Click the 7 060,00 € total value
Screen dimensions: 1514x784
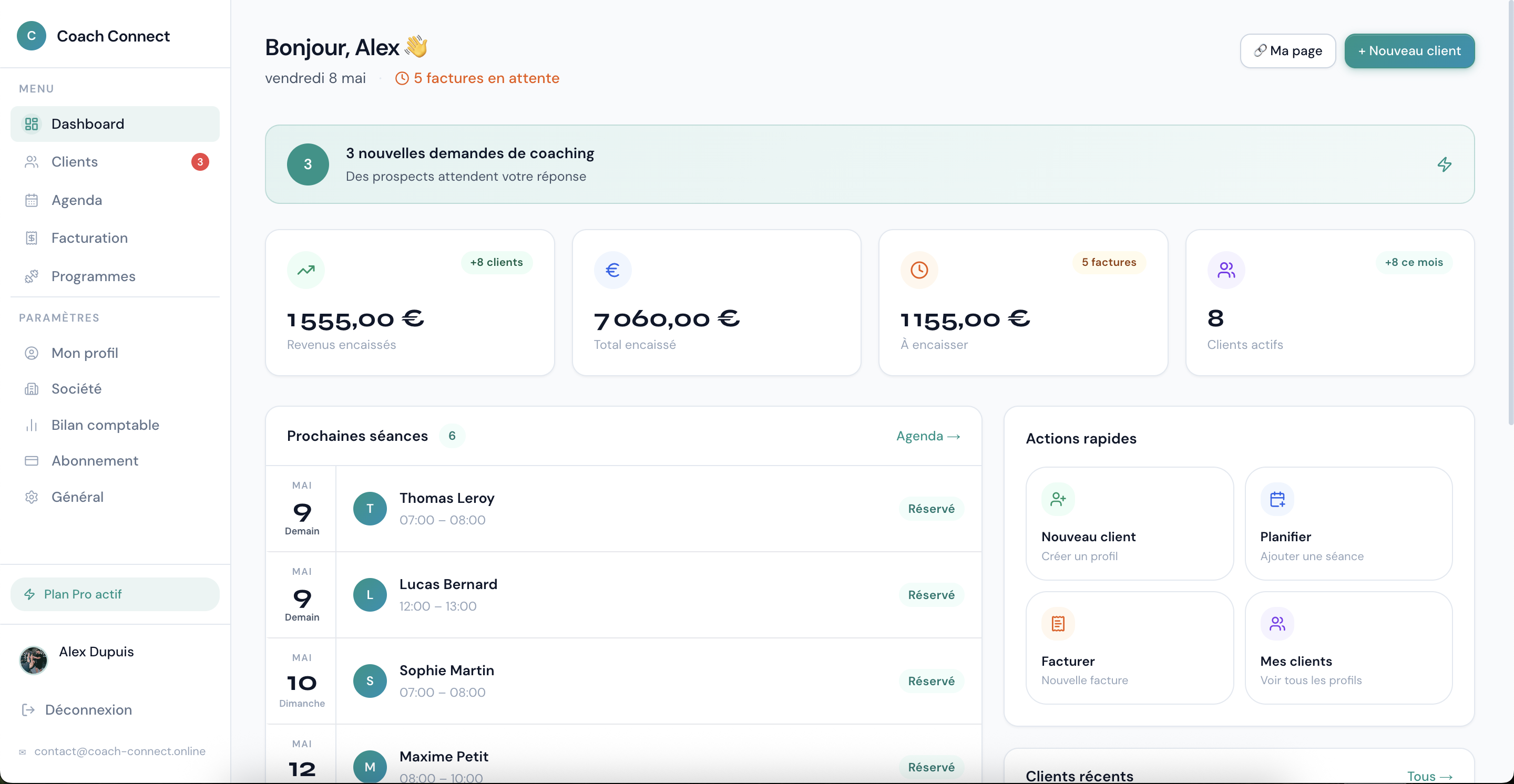(x=667, y=319)
